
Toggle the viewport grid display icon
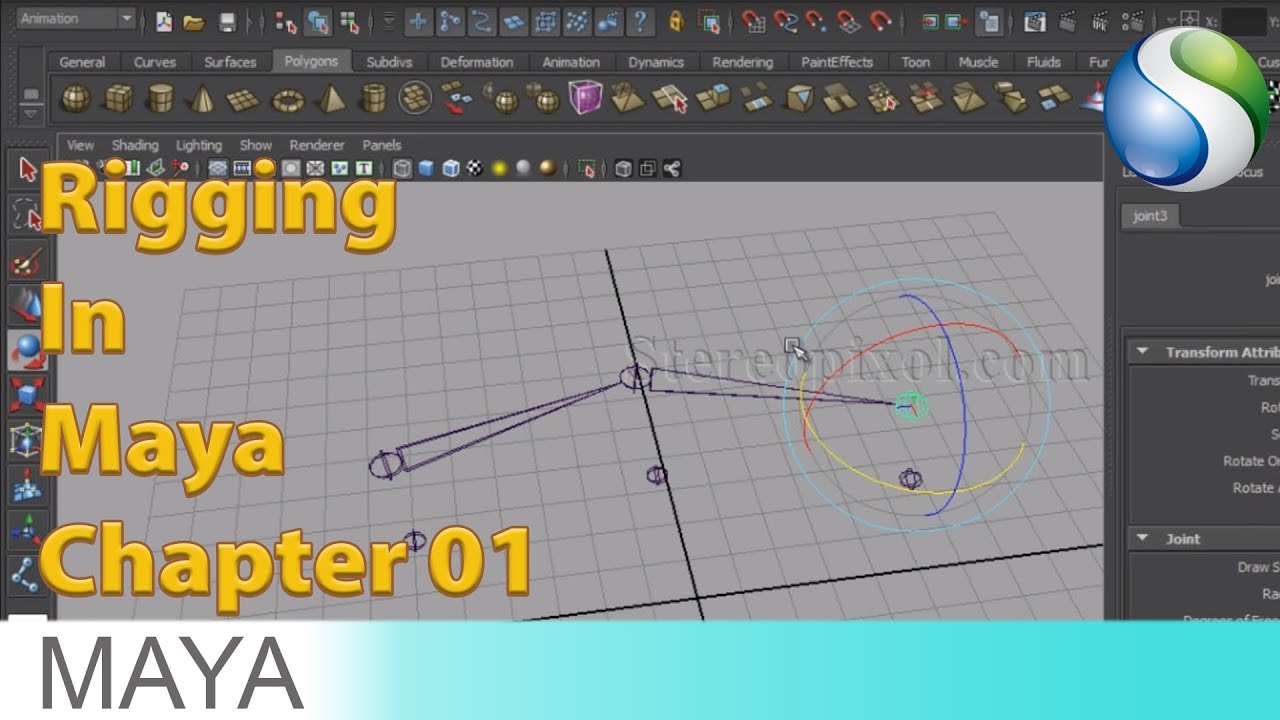217,168
